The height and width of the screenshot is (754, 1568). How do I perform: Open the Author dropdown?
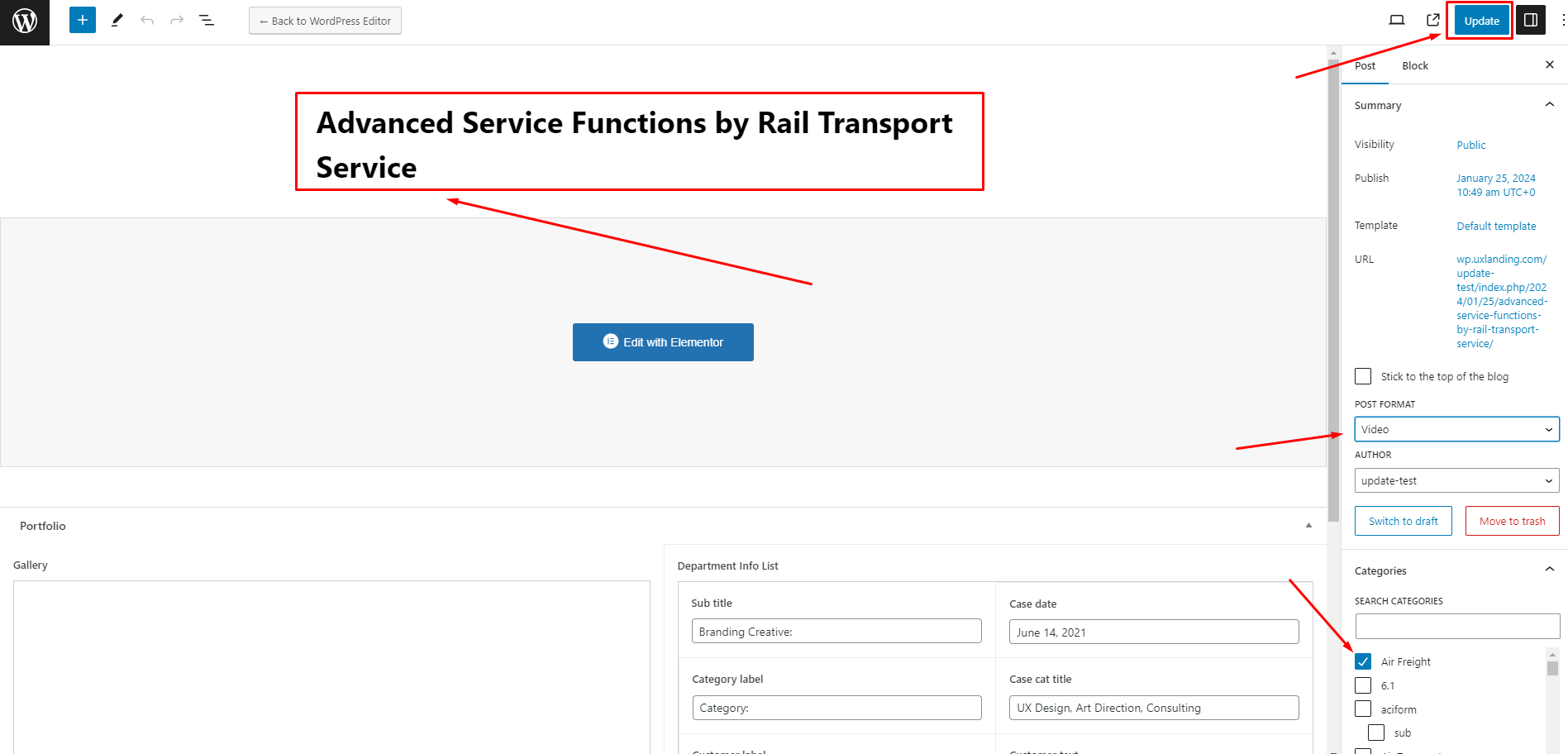1456,480
